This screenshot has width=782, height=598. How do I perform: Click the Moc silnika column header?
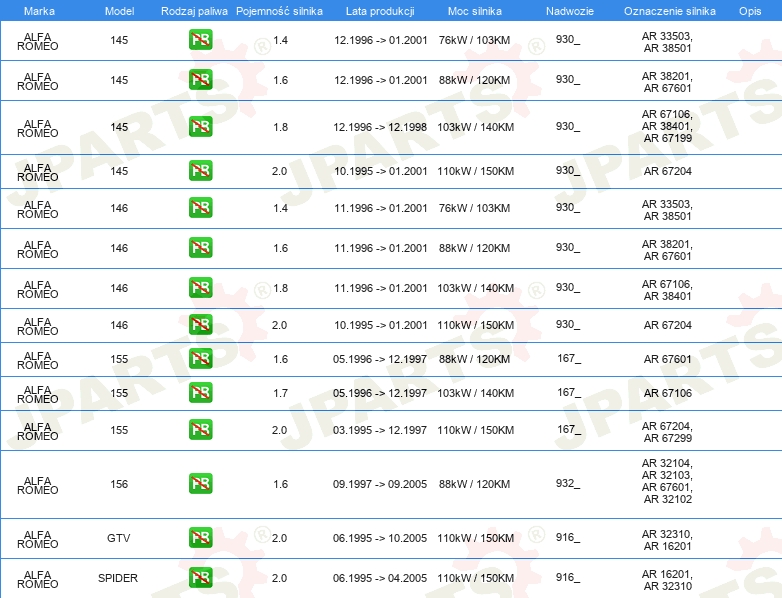click(x=475, y=11)
